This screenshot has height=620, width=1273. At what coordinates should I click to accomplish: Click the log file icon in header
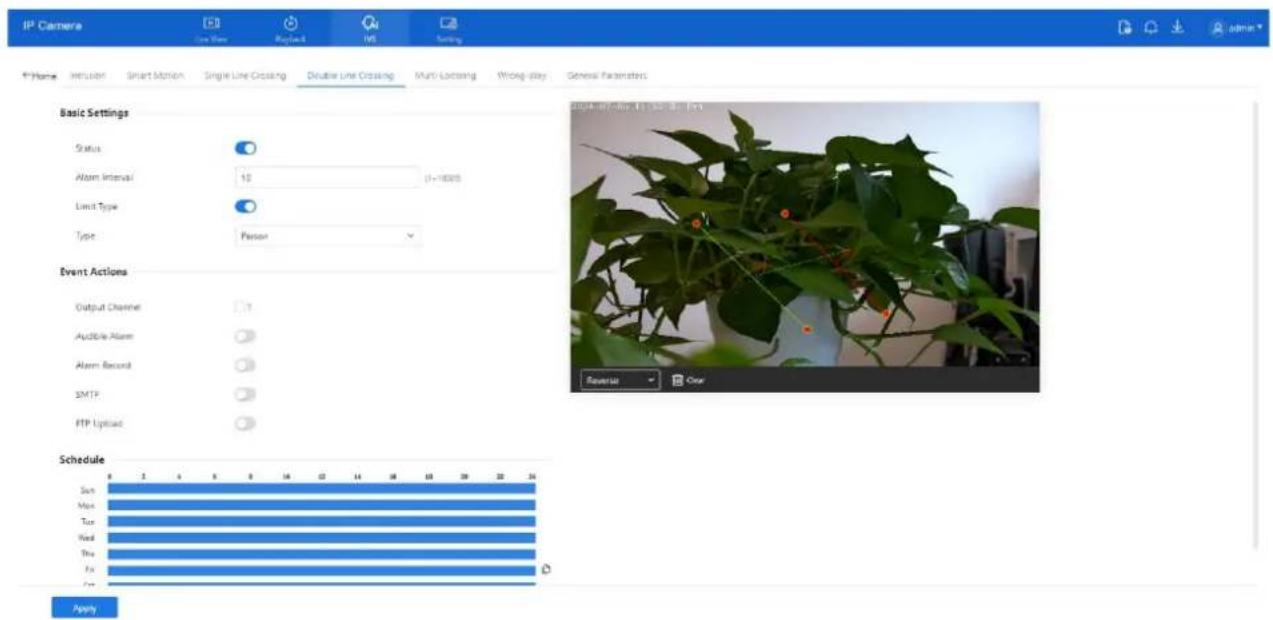[1124, 28]
